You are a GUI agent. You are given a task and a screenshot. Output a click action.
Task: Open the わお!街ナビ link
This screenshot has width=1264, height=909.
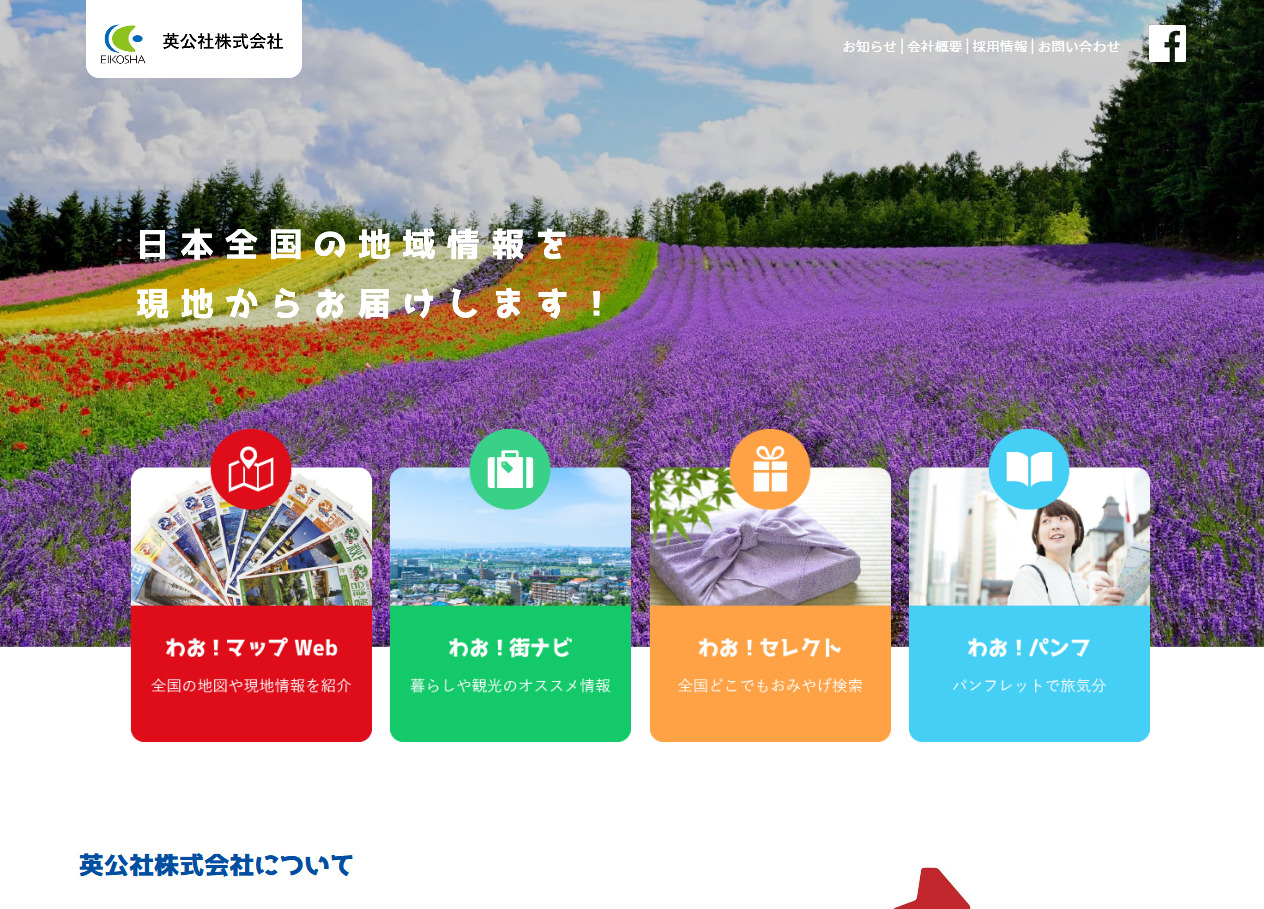tap(510, 648)
